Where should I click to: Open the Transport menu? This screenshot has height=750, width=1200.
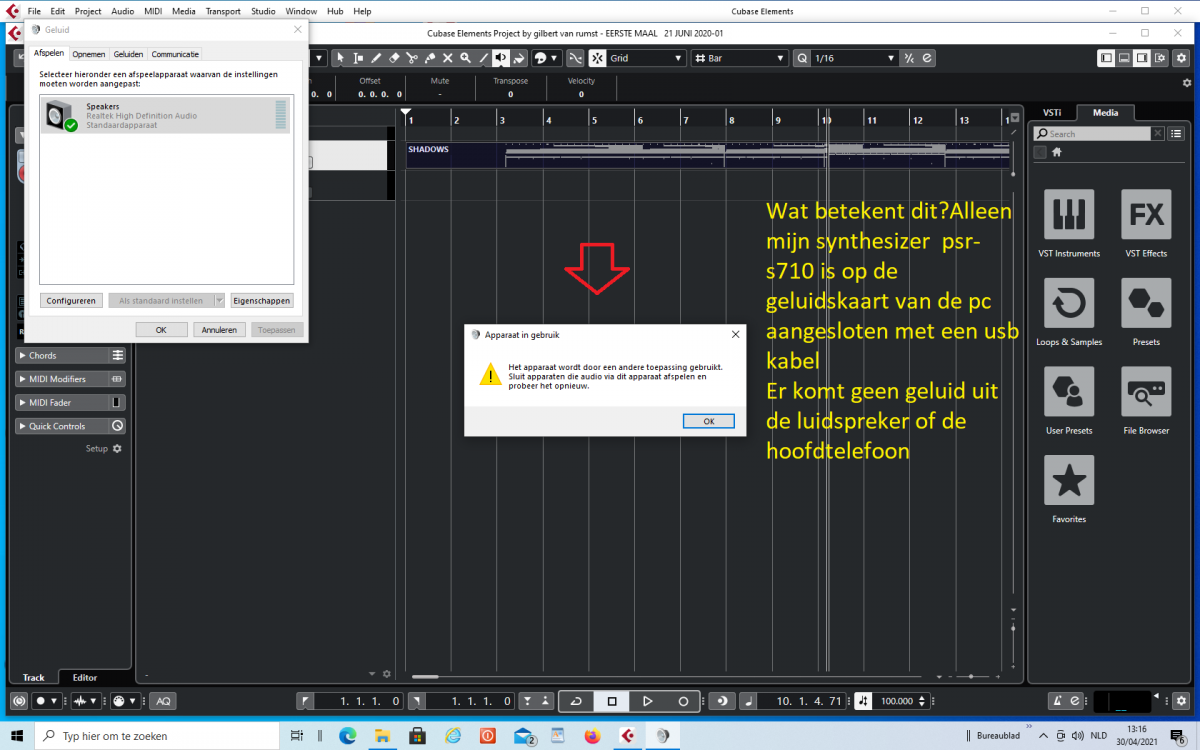pyautogui.click(x=223, y=11)
